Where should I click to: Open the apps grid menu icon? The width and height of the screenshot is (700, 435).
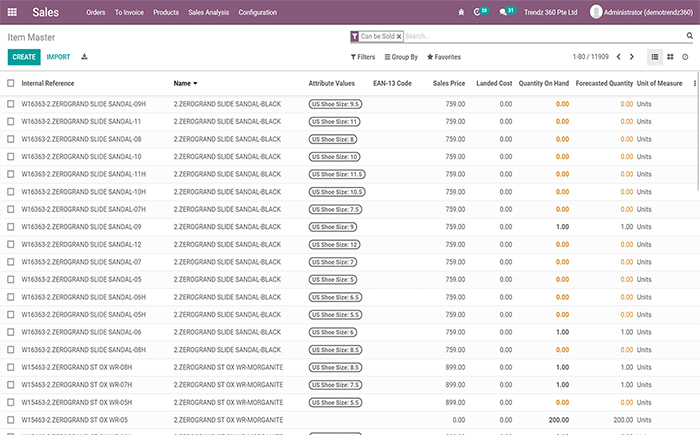point(12,12)
